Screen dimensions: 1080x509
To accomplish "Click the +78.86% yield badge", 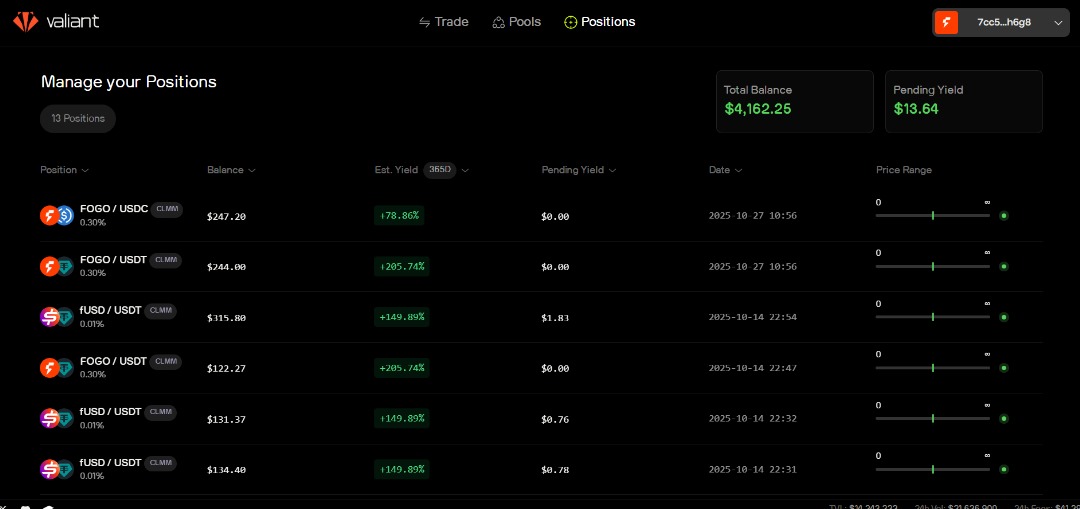I will [x=399, y=216].
